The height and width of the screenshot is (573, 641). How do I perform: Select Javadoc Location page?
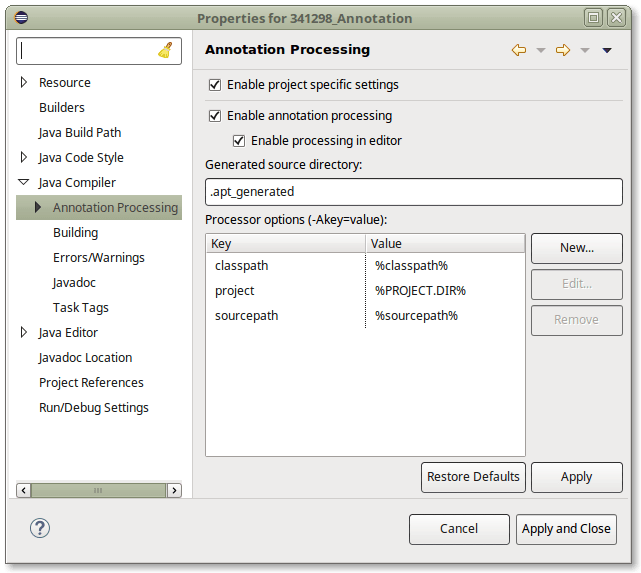tap(85, 358)
